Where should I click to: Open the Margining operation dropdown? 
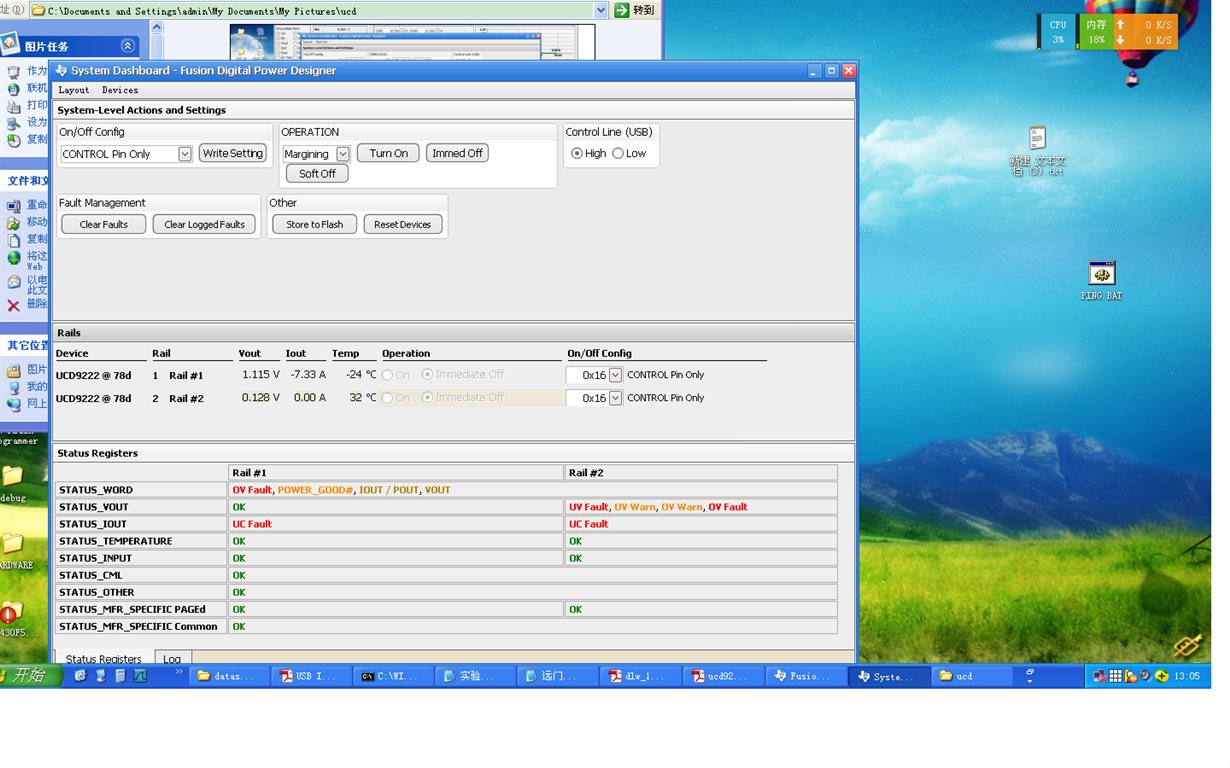pyautogui.click(x=343, y=154)
